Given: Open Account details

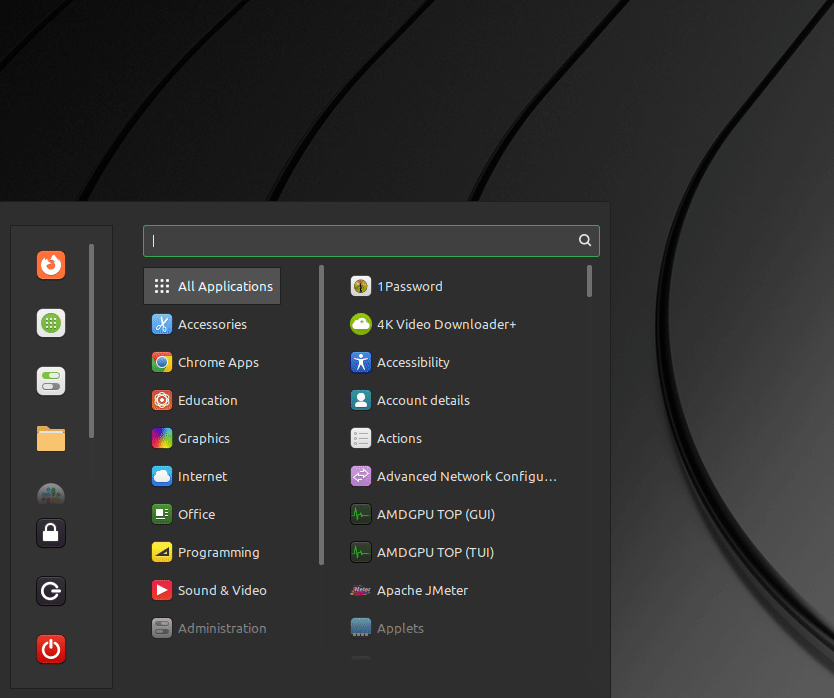Looking at the screenshot, I should click(423, 401).
